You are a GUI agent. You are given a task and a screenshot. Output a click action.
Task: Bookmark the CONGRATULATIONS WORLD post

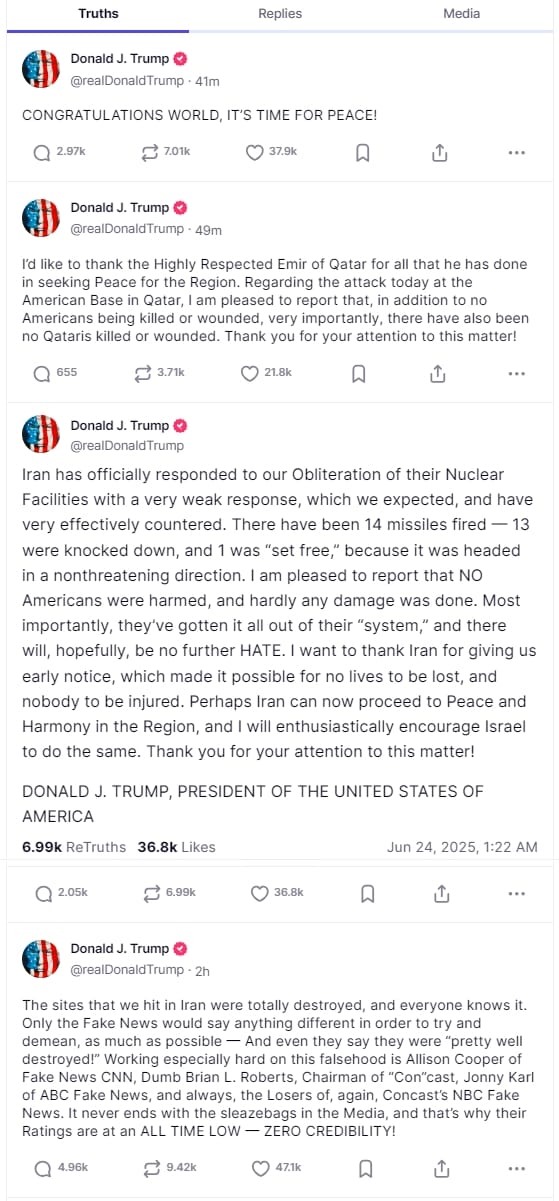[363, 153]
